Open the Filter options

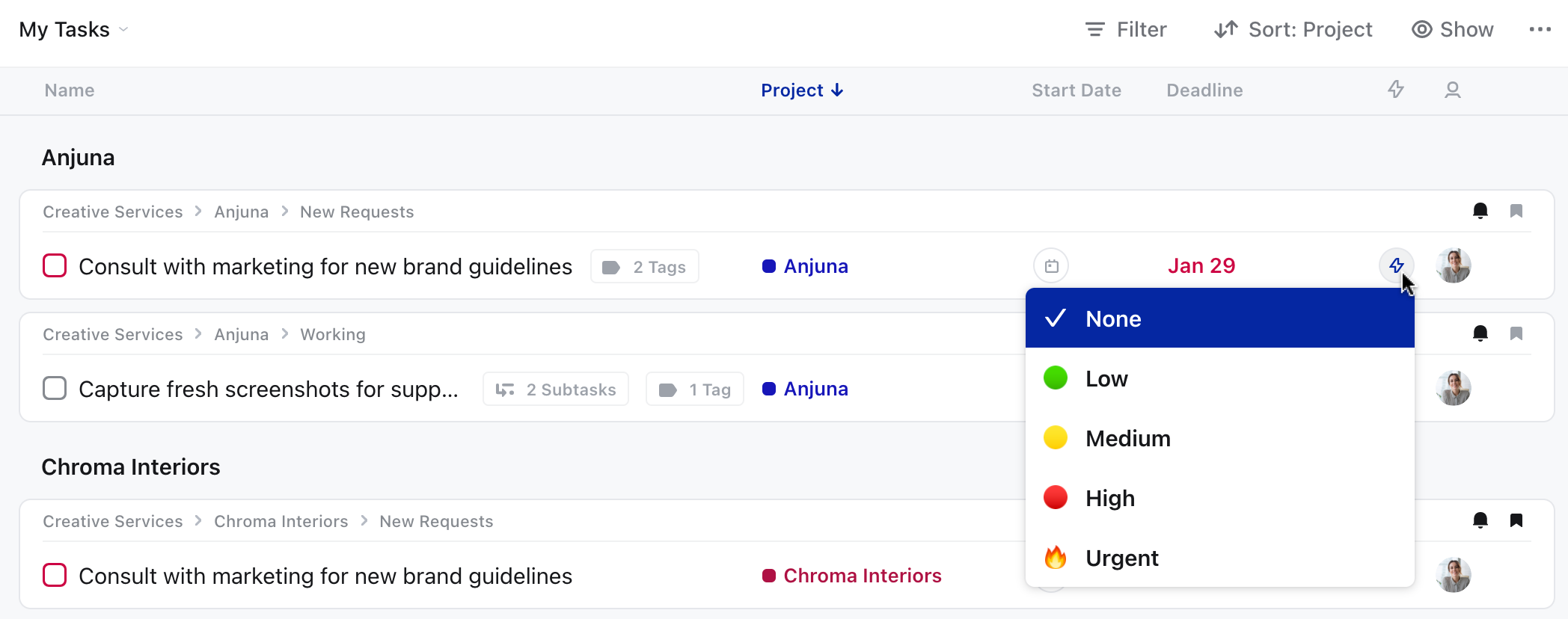tap(1126, 30)
